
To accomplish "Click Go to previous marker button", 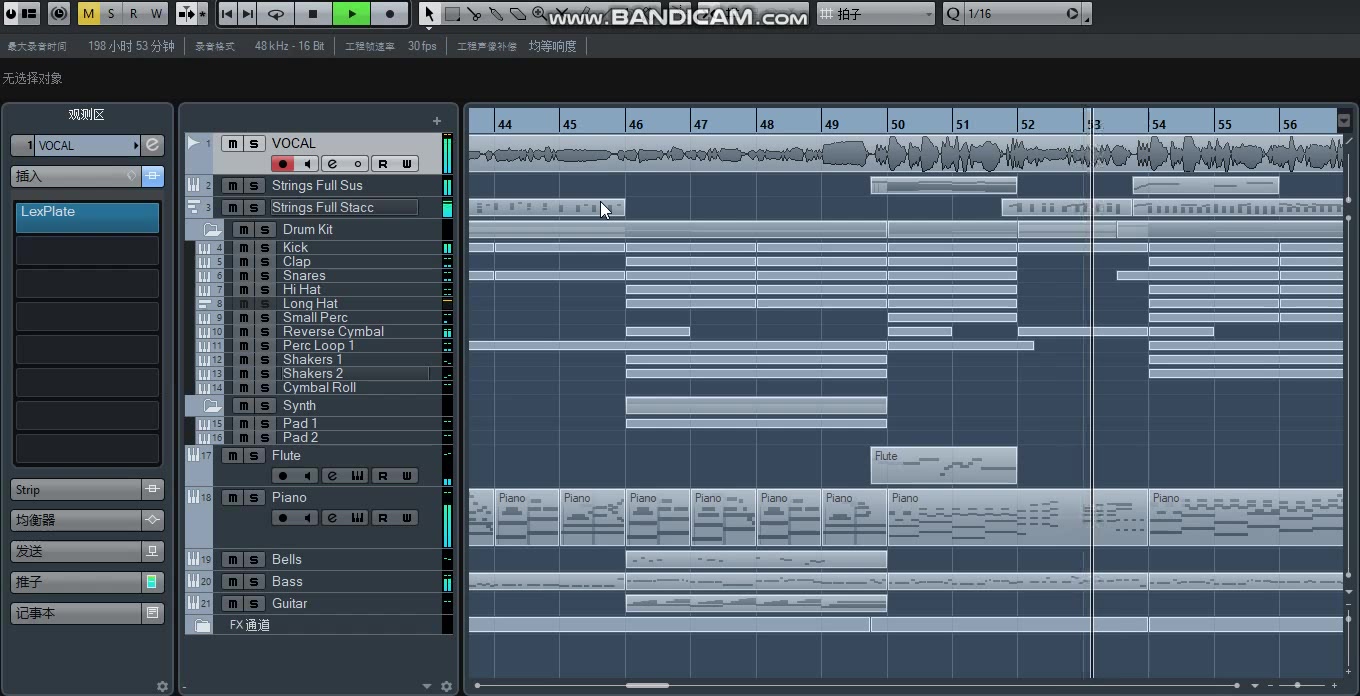I will (x=228, y=14).
